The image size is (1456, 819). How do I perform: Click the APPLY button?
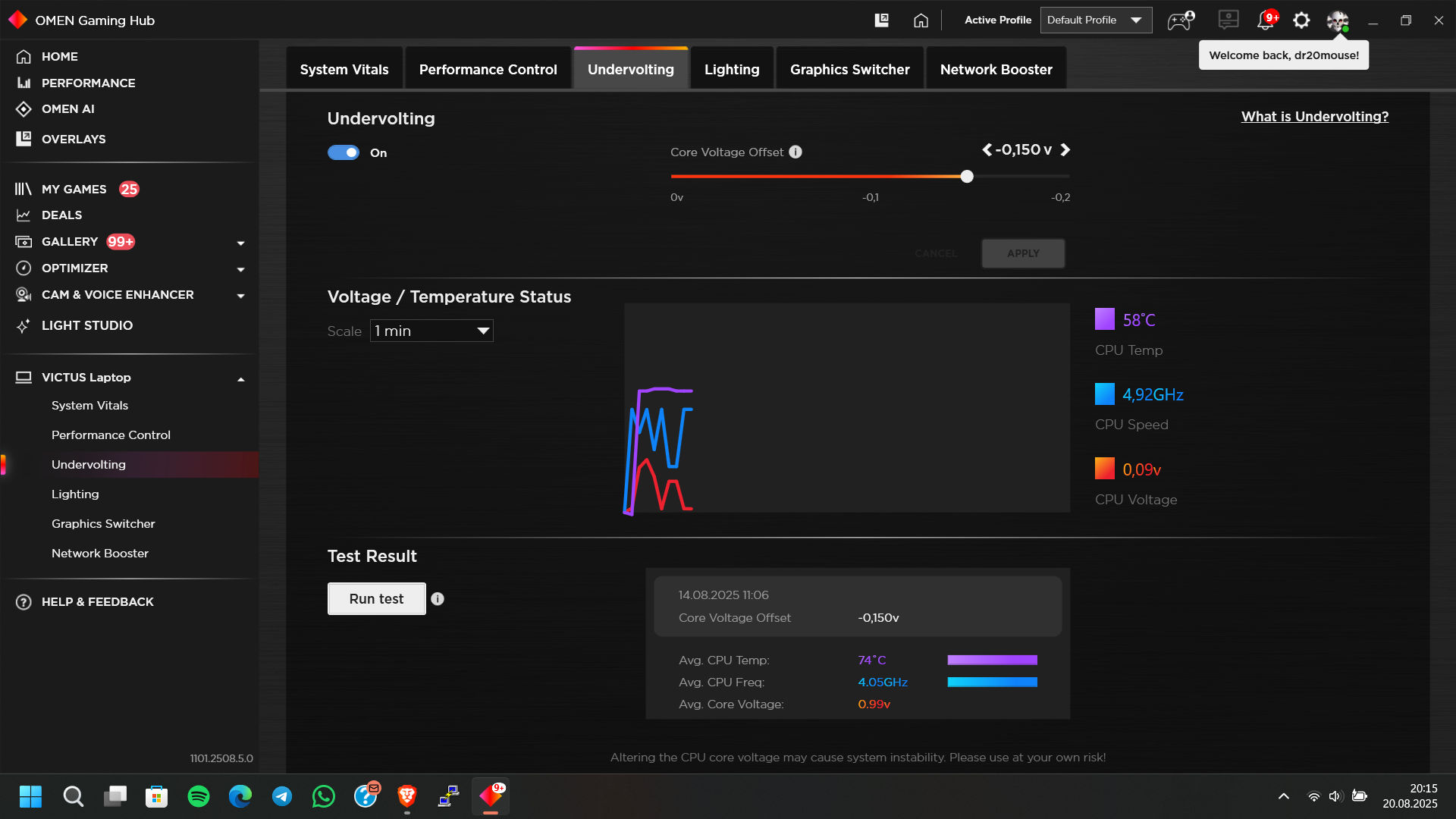(x=1023, y=253)
